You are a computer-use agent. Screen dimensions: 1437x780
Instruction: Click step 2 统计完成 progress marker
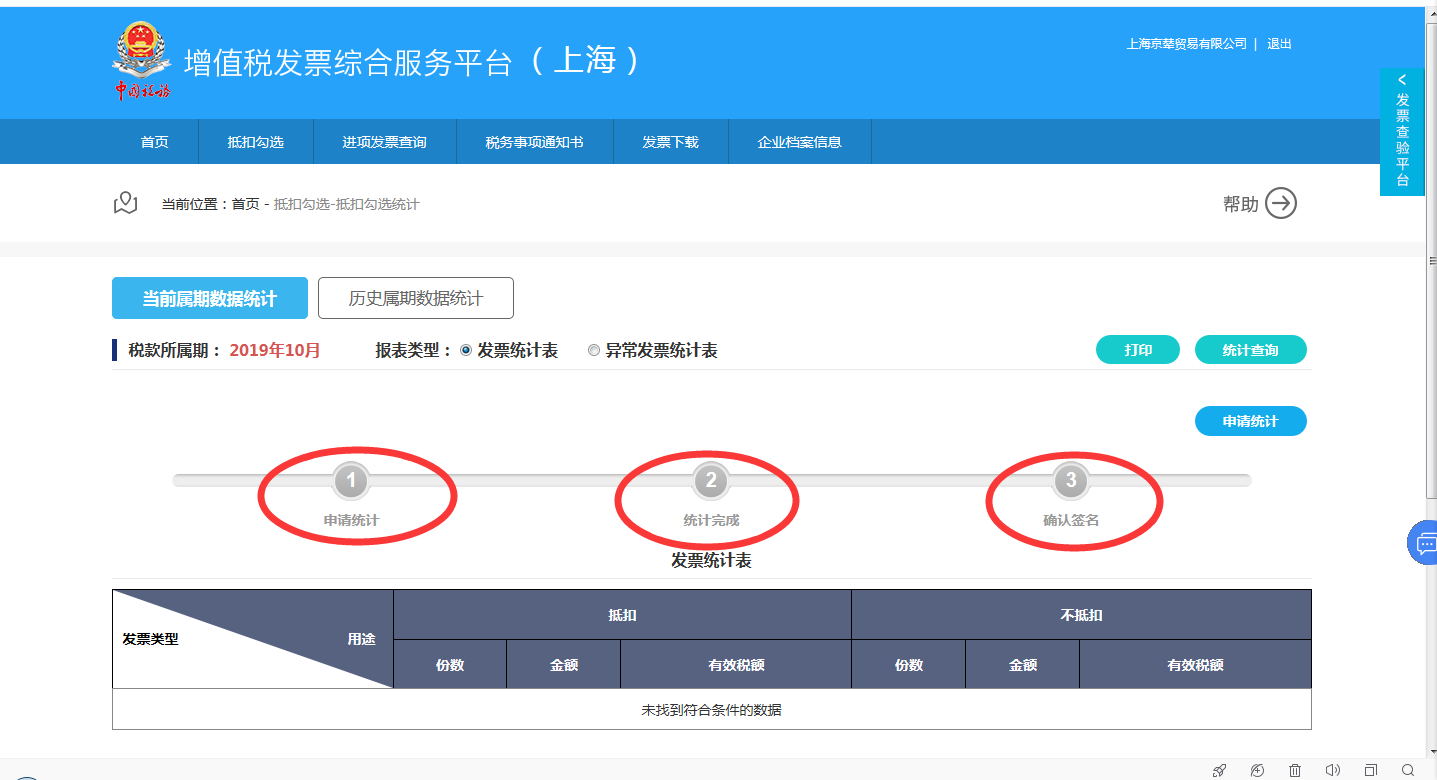711,482
